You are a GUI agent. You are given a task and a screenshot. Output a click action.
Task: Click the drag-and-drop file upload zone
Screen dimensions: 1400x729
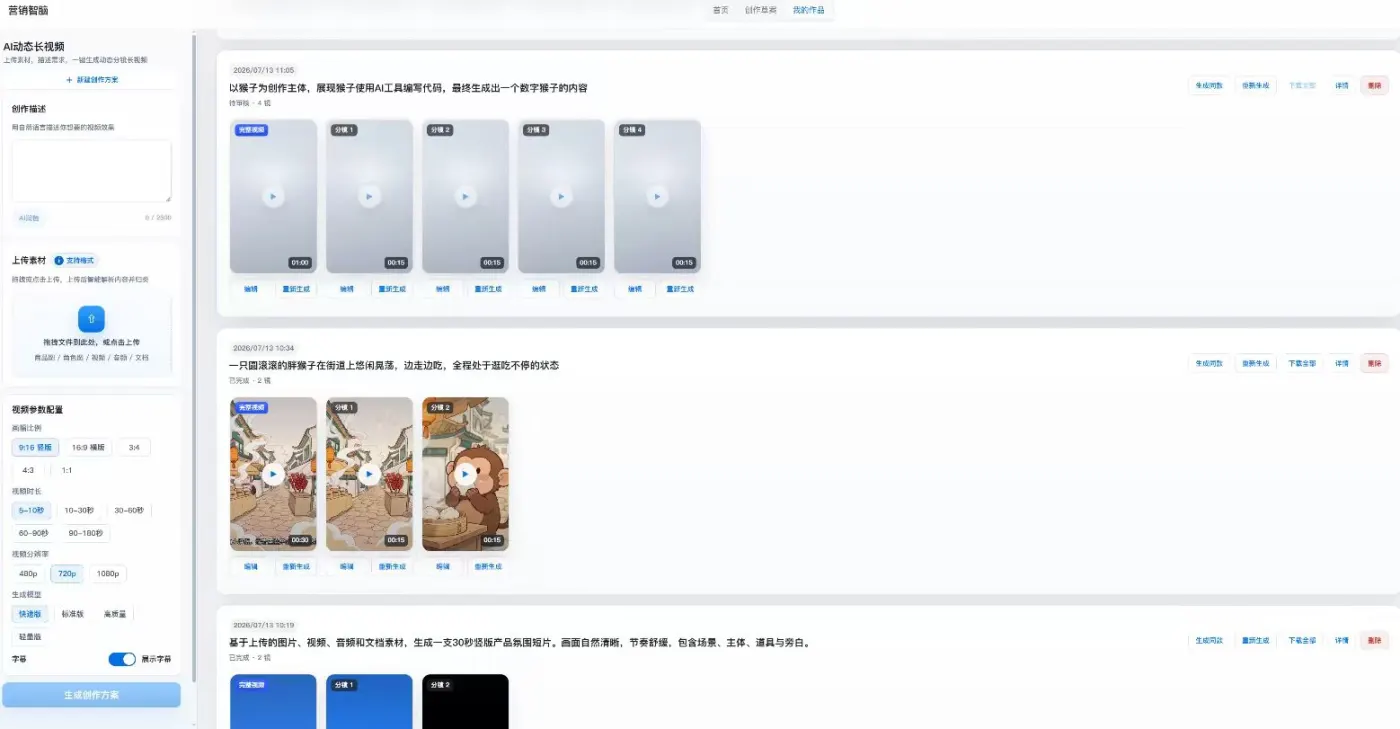click(x=91, y=333)
